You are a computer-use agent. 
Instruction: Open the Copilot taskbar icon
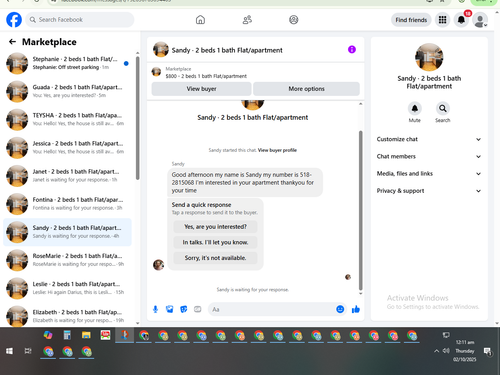pos(48,335)
